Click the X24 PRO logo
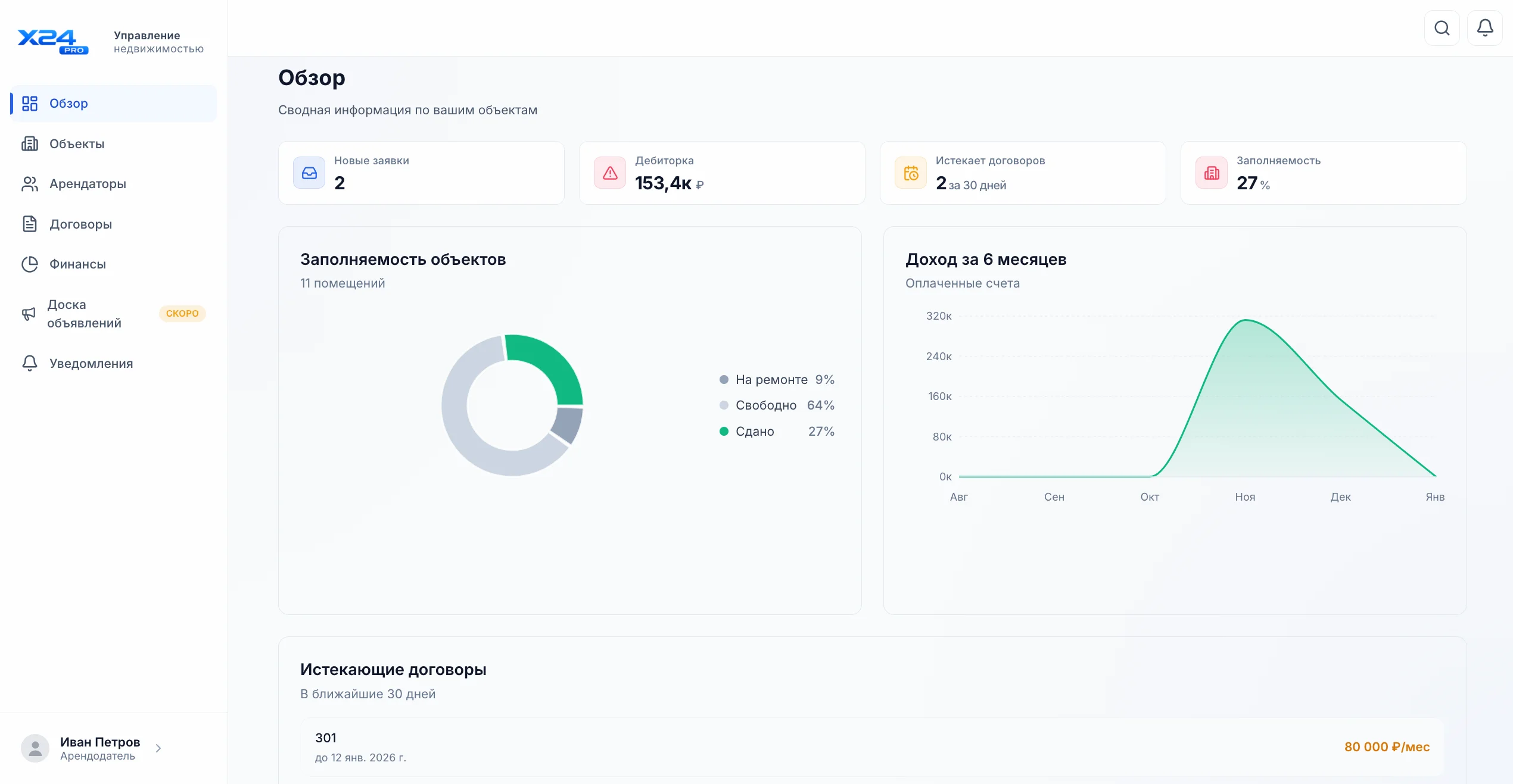The width and height of the screenshot is (1513, 784). (x=52, y=42)
